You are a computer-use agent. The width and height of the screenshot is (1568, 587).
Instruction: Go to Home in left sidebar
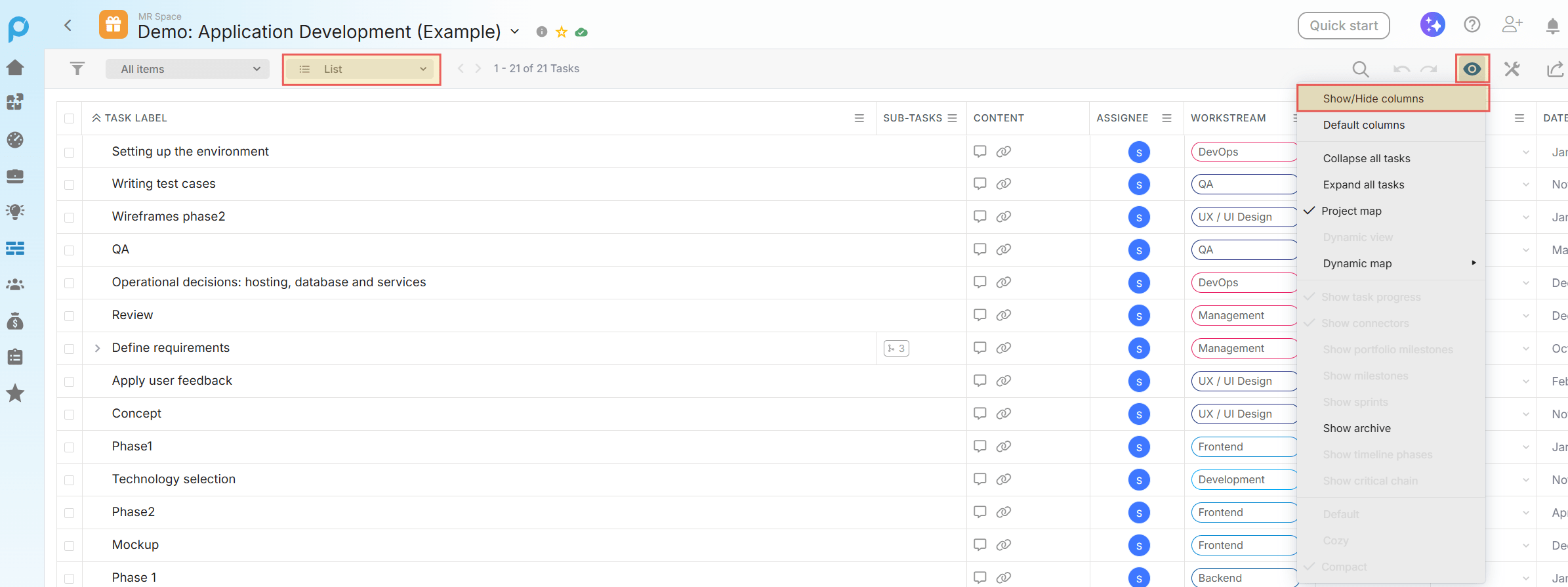[15, 67]
